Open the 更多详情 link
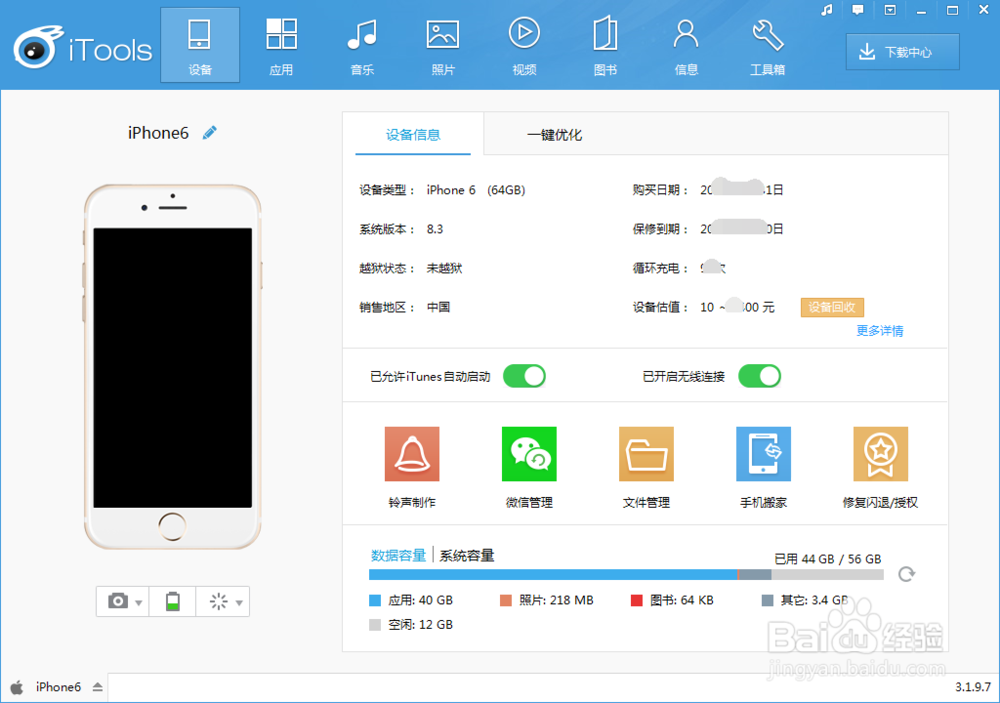This screenshot has width=1000, height=703. point(879,330)
